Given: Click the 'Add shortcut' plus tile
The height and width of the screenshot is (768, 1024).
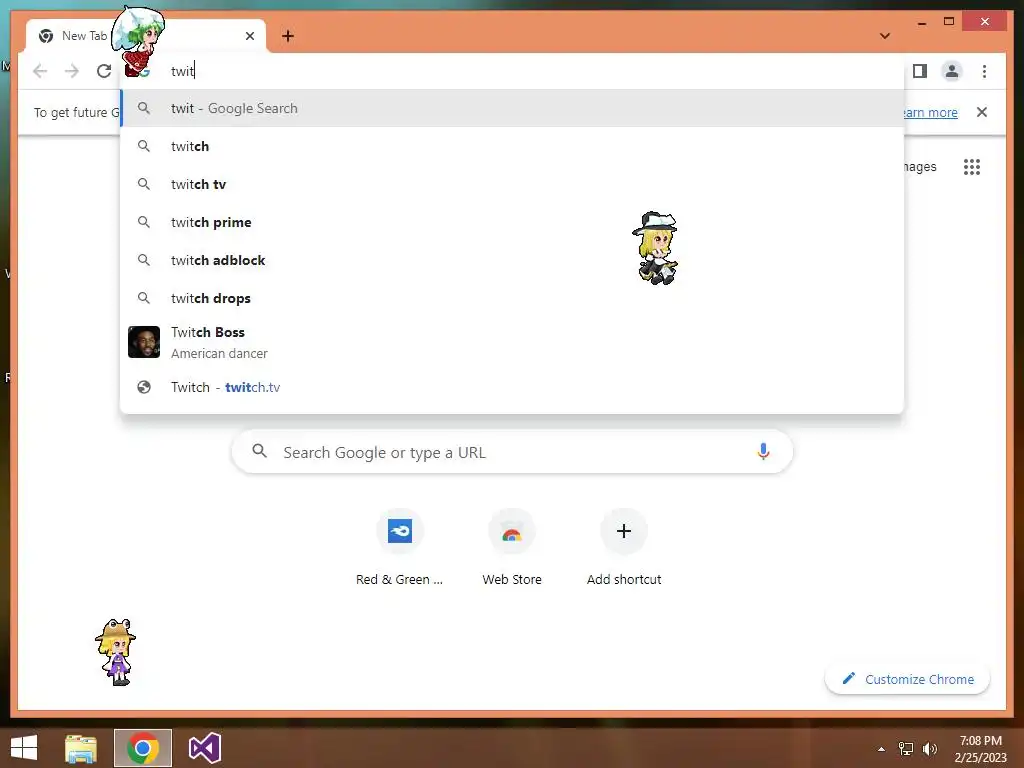Looking at the screenshot, I should [x=624, y=549].
